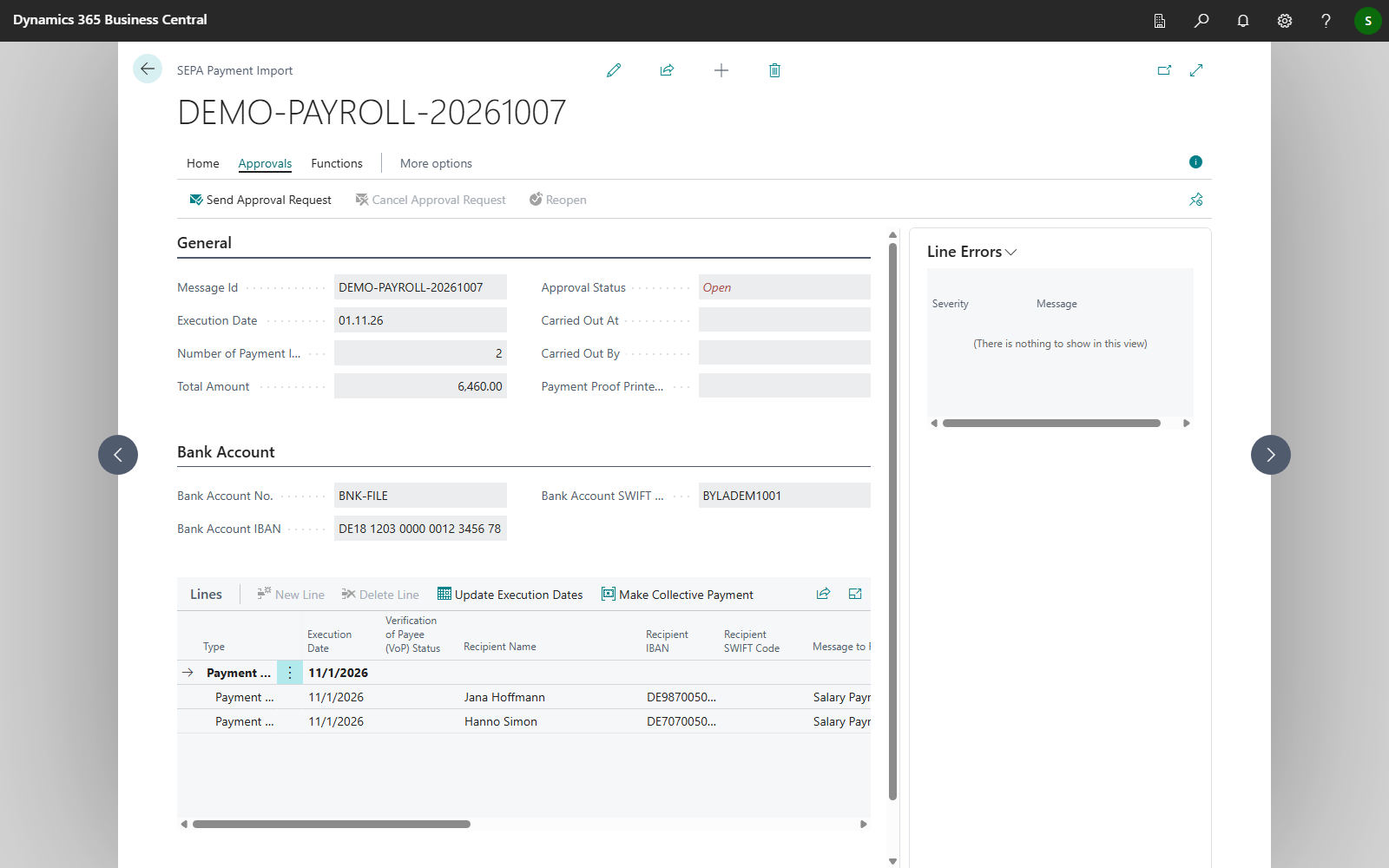Click the Message Id field
1389x868 pixels.
(420, 287)
